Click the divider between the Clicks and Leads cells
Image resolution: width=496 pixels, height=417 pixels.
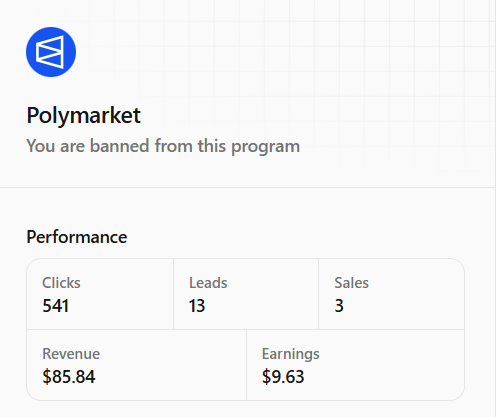173,294
